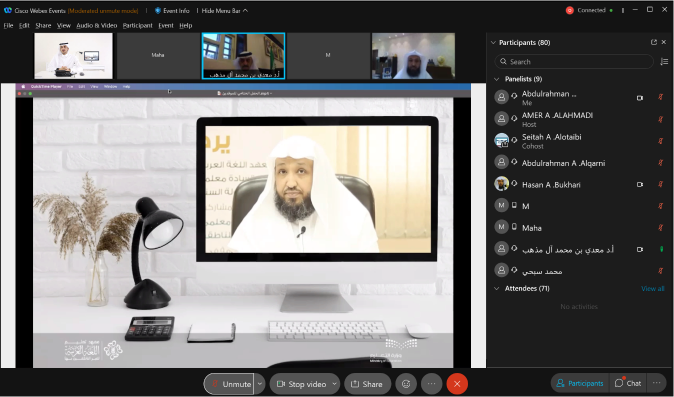The width and height of the screenshot is (674, 397).
Task: Click the Stop video button
Action: (x=301, y=384)
